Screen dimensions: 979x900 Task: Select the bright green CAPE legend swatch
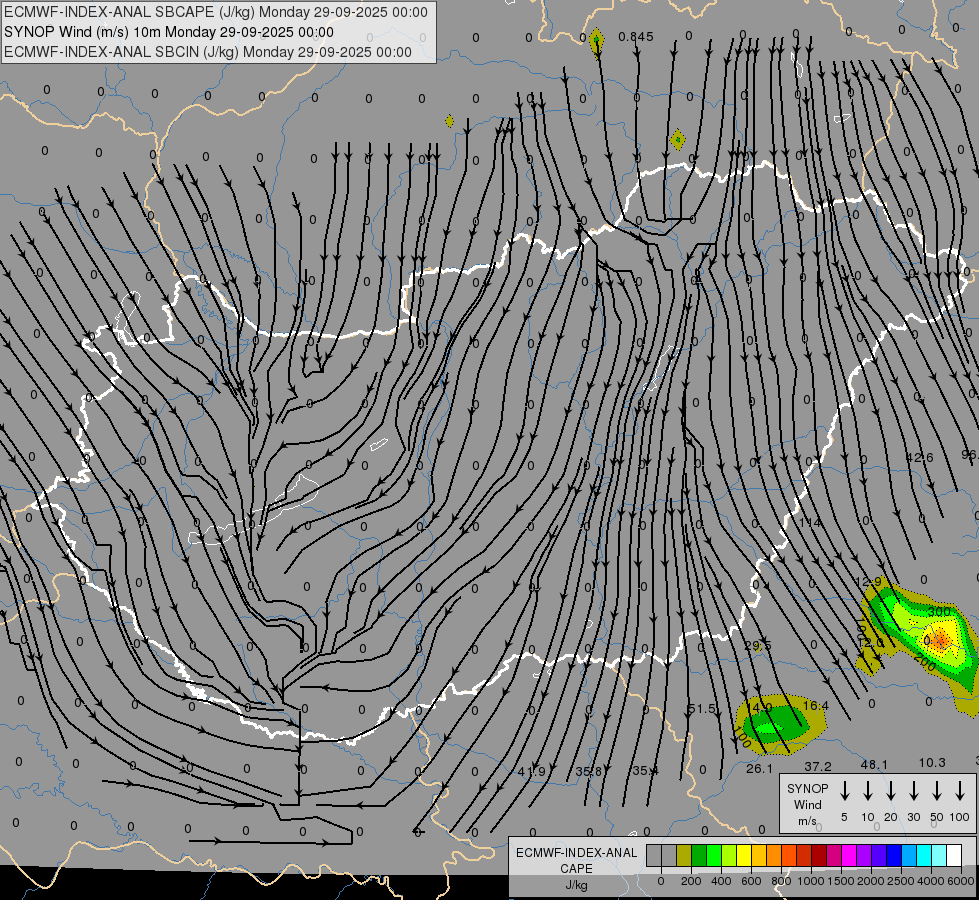point(714,855)
